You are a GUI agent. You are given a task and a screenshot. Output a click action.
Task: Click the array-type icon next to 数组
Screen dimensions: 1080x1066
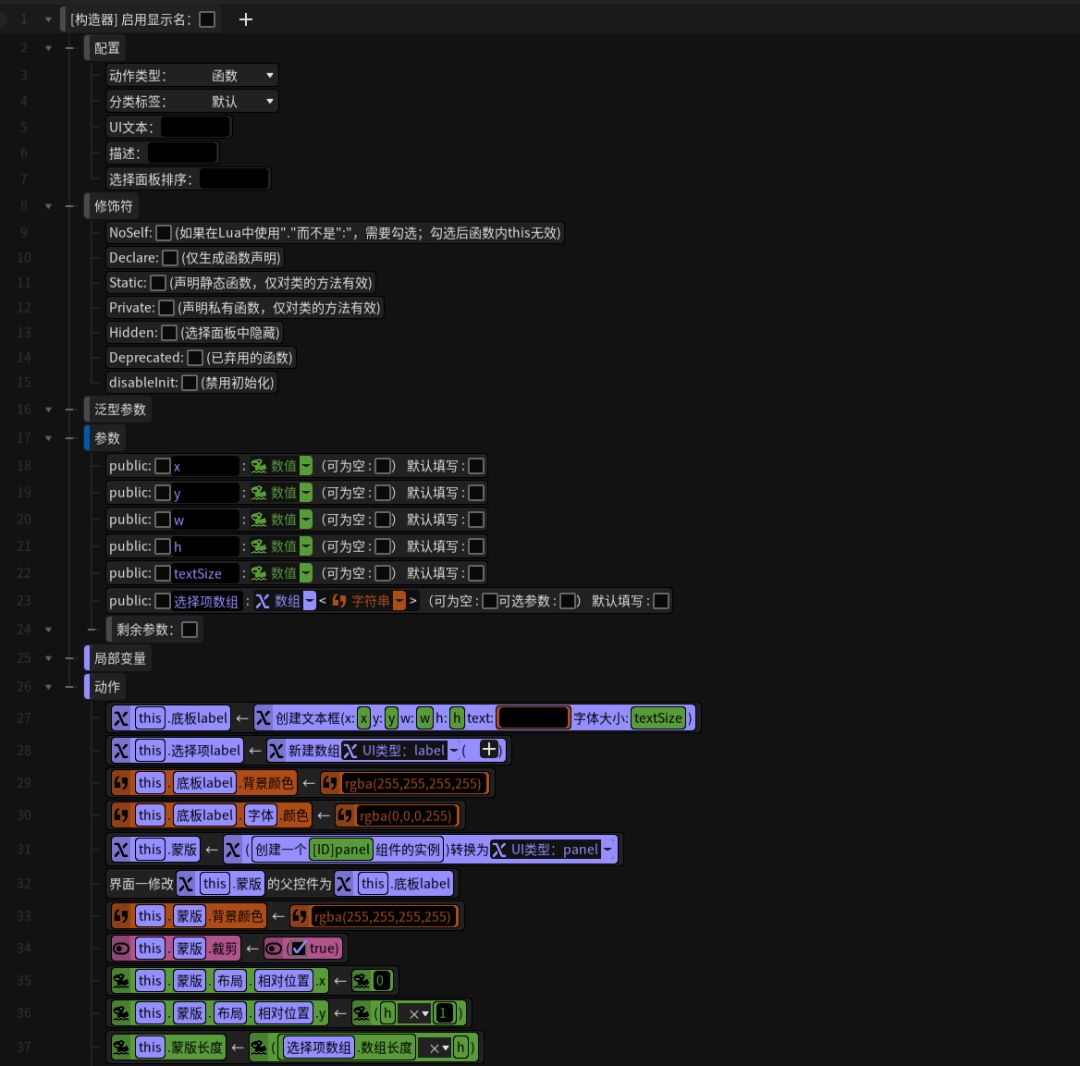point(263,601)
